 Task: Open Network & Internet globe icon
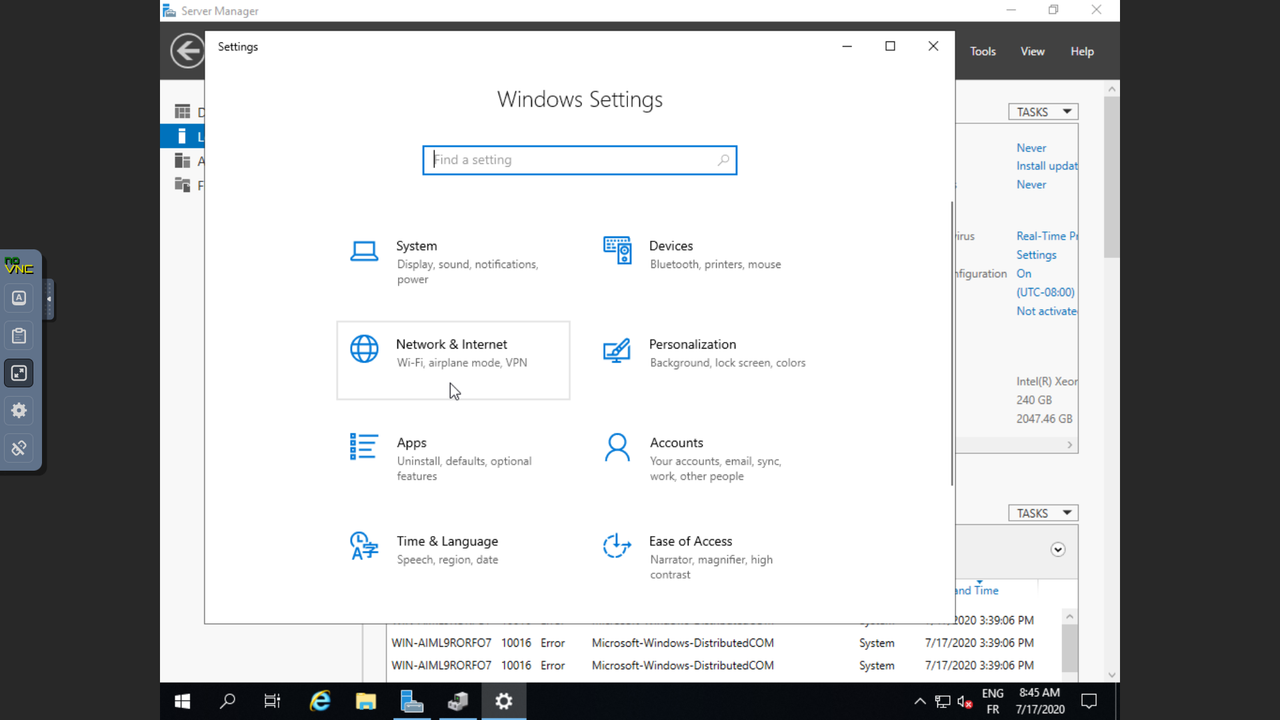click(364, 348)
